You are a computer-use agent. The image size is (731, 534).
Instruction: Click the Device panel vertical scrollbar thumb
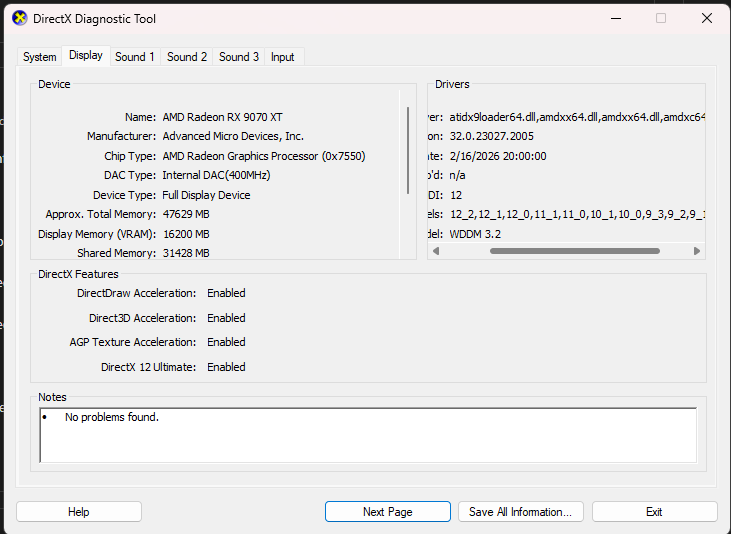408,150
